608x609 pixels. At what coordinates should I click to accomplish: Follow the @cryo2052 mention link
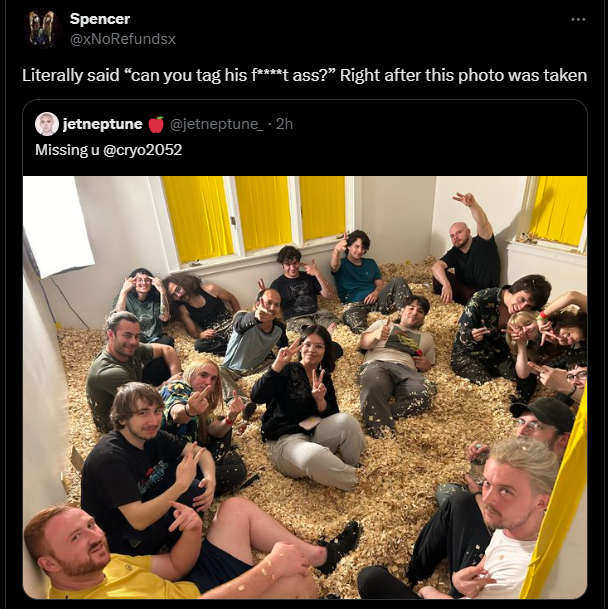point(143,150)
